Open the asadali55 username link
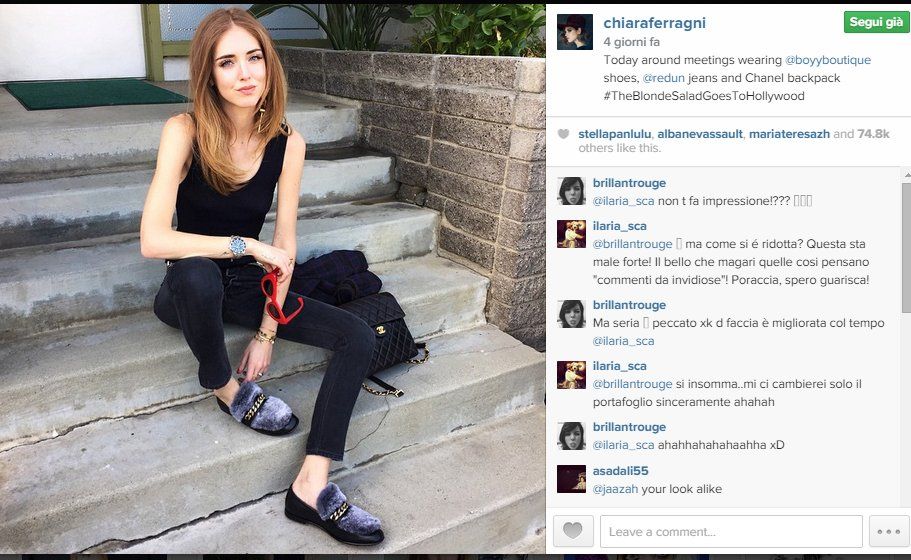The width and height of the screenshot is (911, 560). coord(620,471)
